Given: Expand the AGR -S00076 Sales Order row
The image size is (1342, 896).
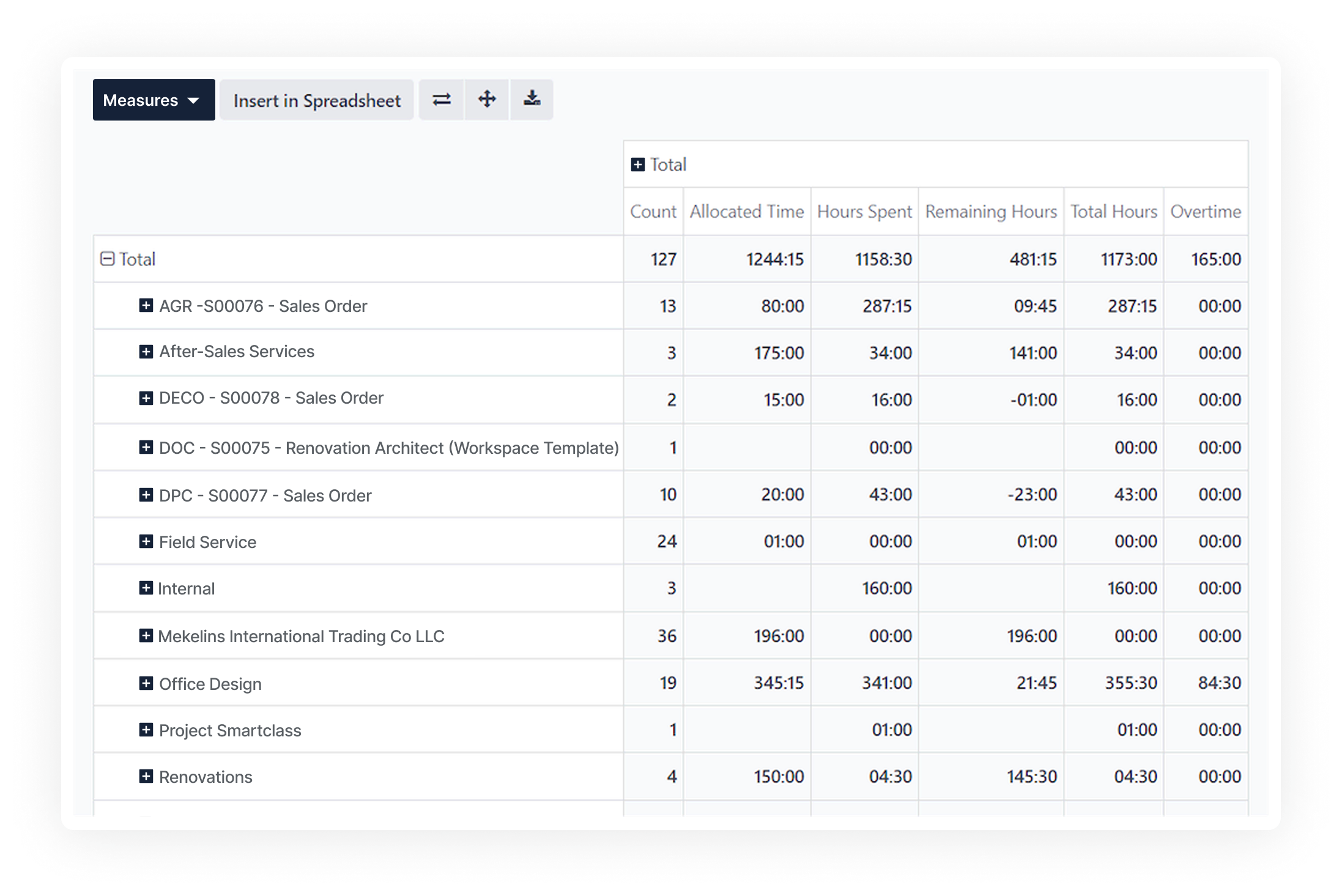Looking at the screenshot, I should [x=146, y=306].
